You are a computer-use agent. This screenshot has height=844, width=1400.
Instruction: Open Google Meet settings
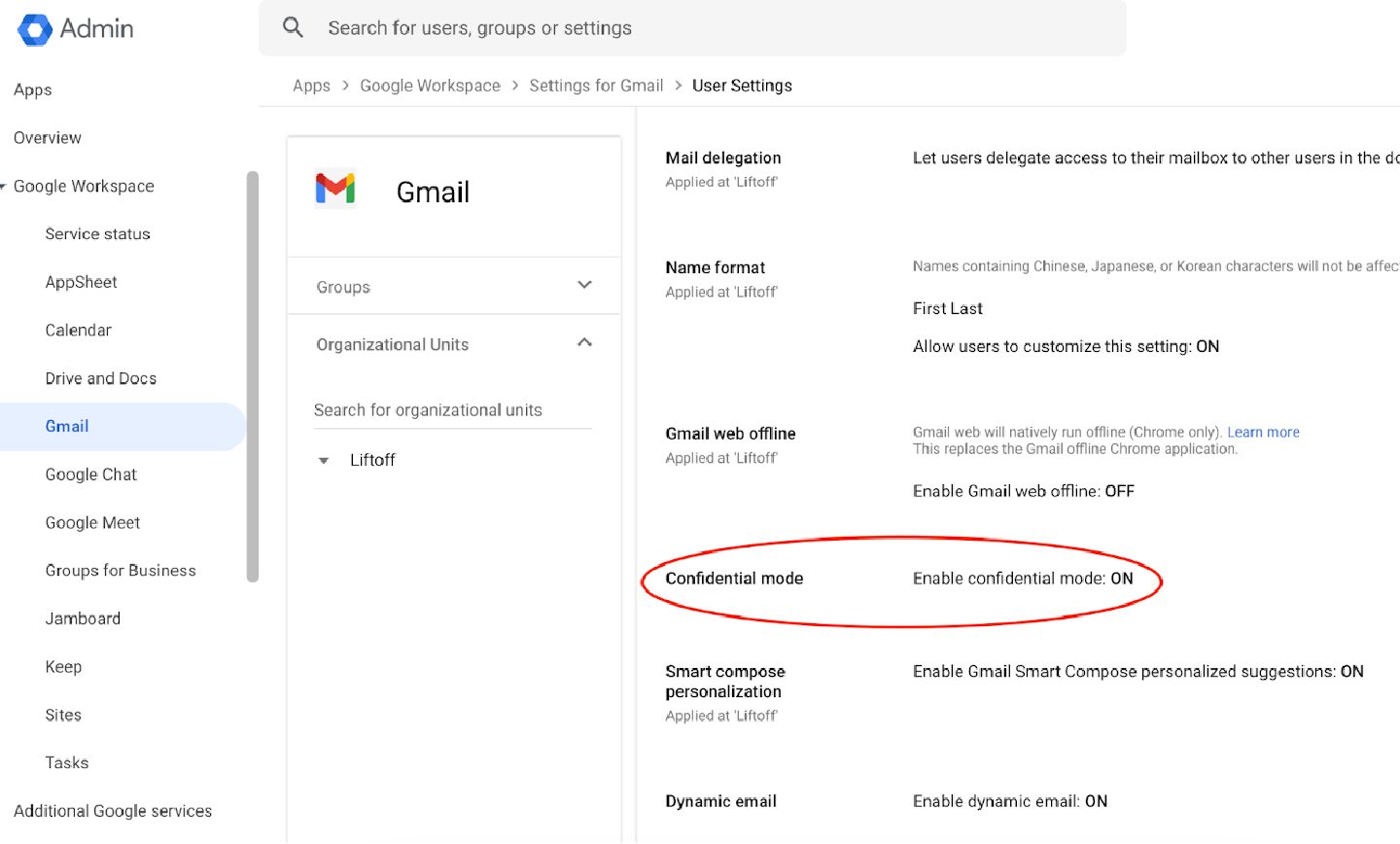click(92, 523)
